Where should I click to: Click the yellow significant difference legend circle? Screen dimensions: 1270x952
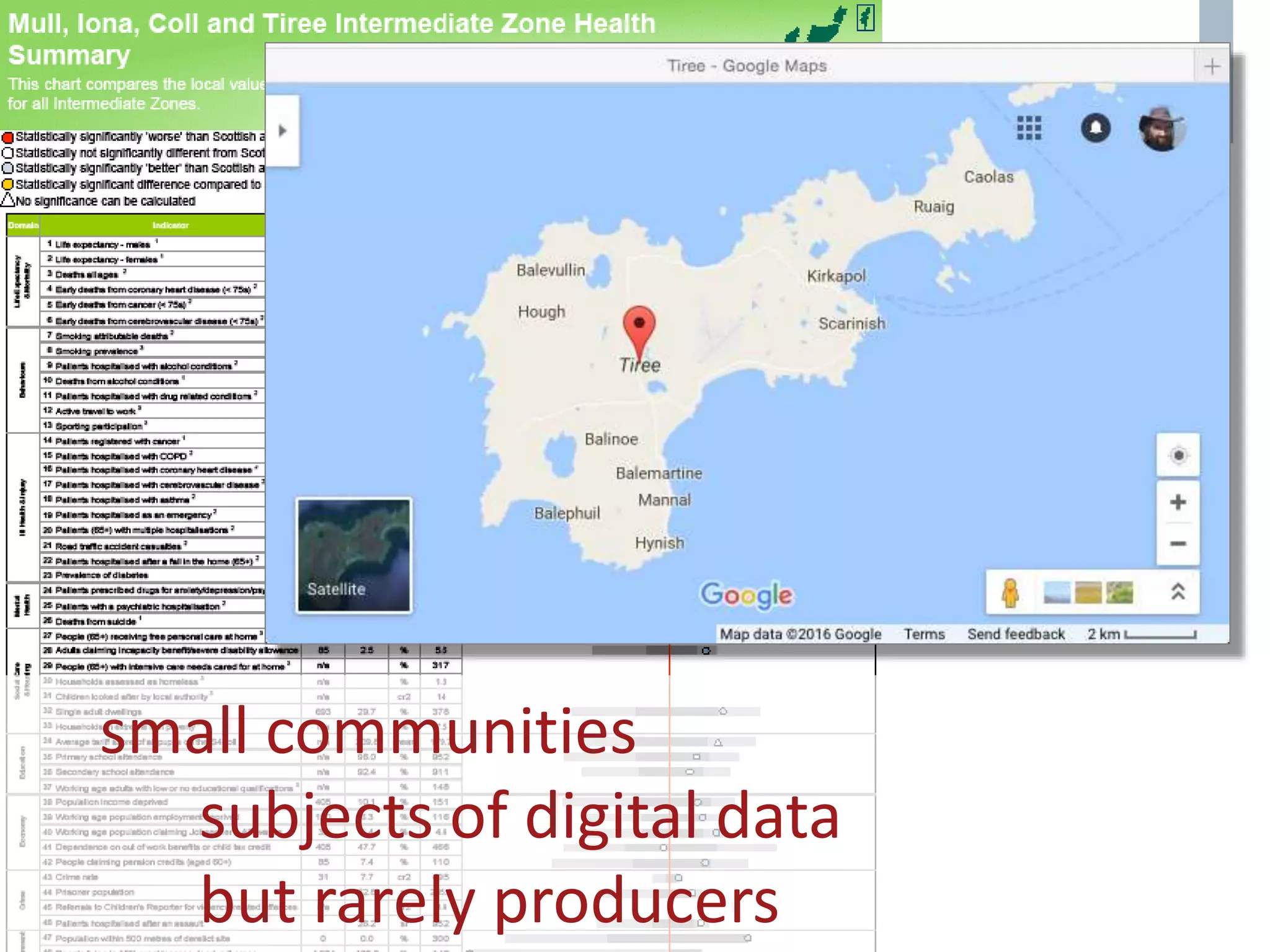(x=7, y=185)
